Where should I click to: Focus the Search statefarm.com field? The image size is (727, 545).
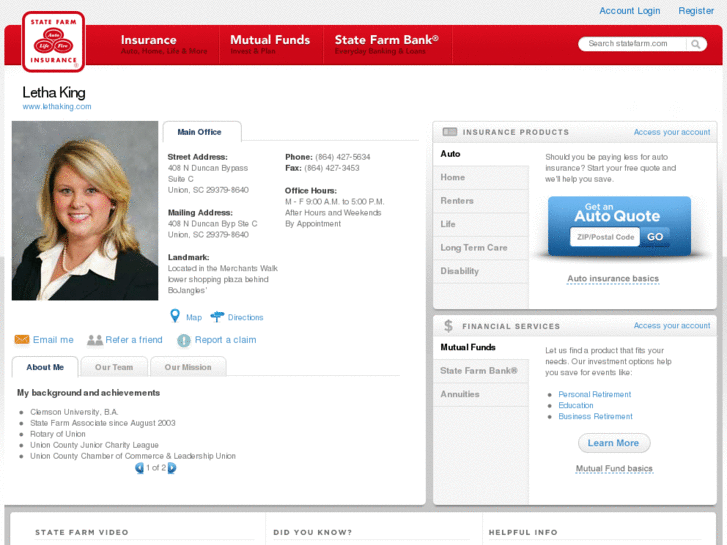[632, 44]
